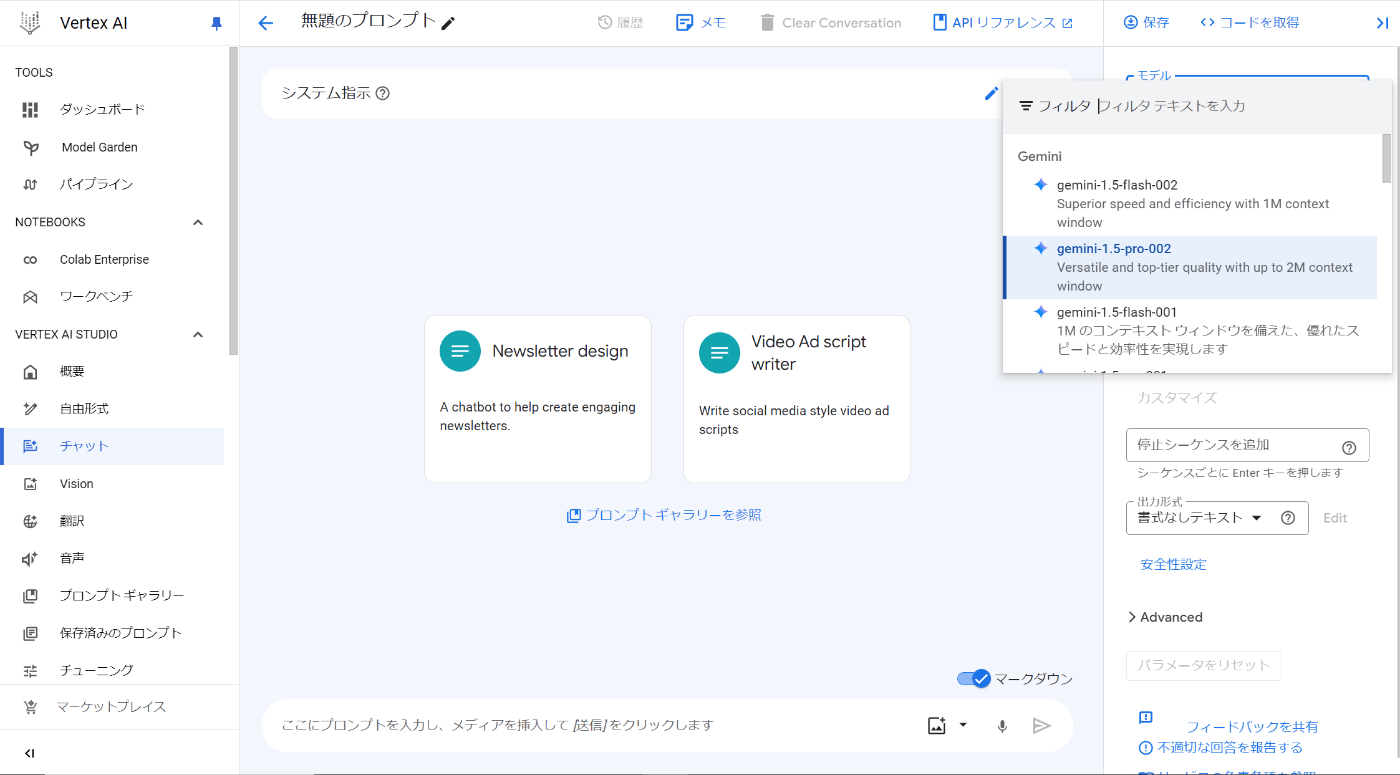Go back using the left arrow
The width and height of the screenshot is (1400, 775).
pos(265,23)
